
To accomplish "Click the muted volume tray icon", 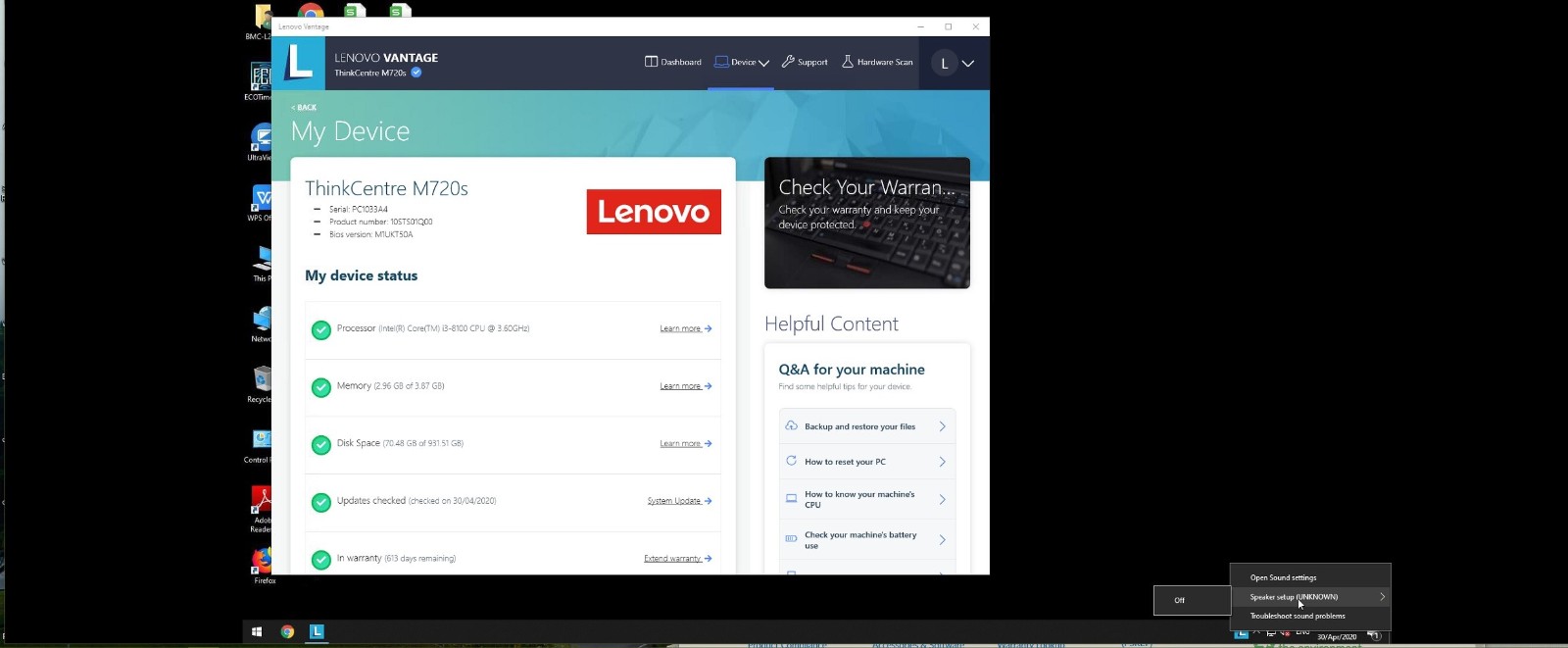I will click(1285, 633).
